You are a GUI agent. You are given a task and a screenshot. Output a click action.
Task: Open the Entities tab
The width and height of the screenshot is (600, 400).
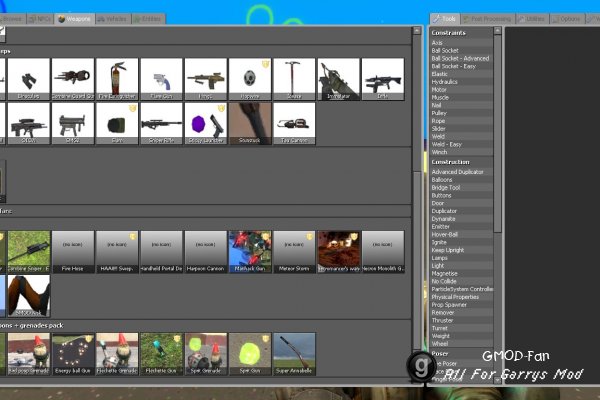point(148,19)
